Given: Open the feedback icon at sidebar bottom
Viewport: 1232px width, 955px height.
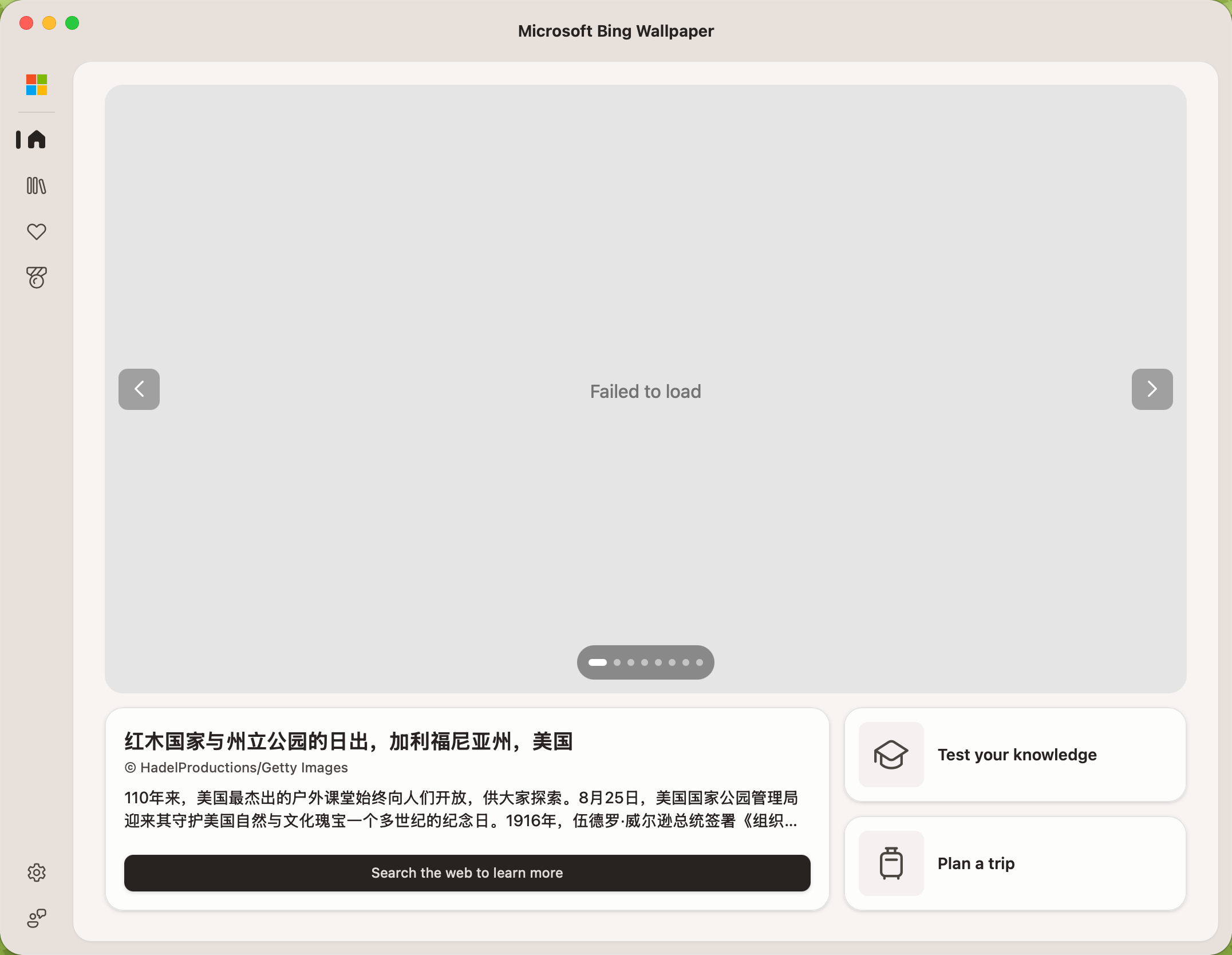Looking at the screenshot, I should tap(37, 918).
